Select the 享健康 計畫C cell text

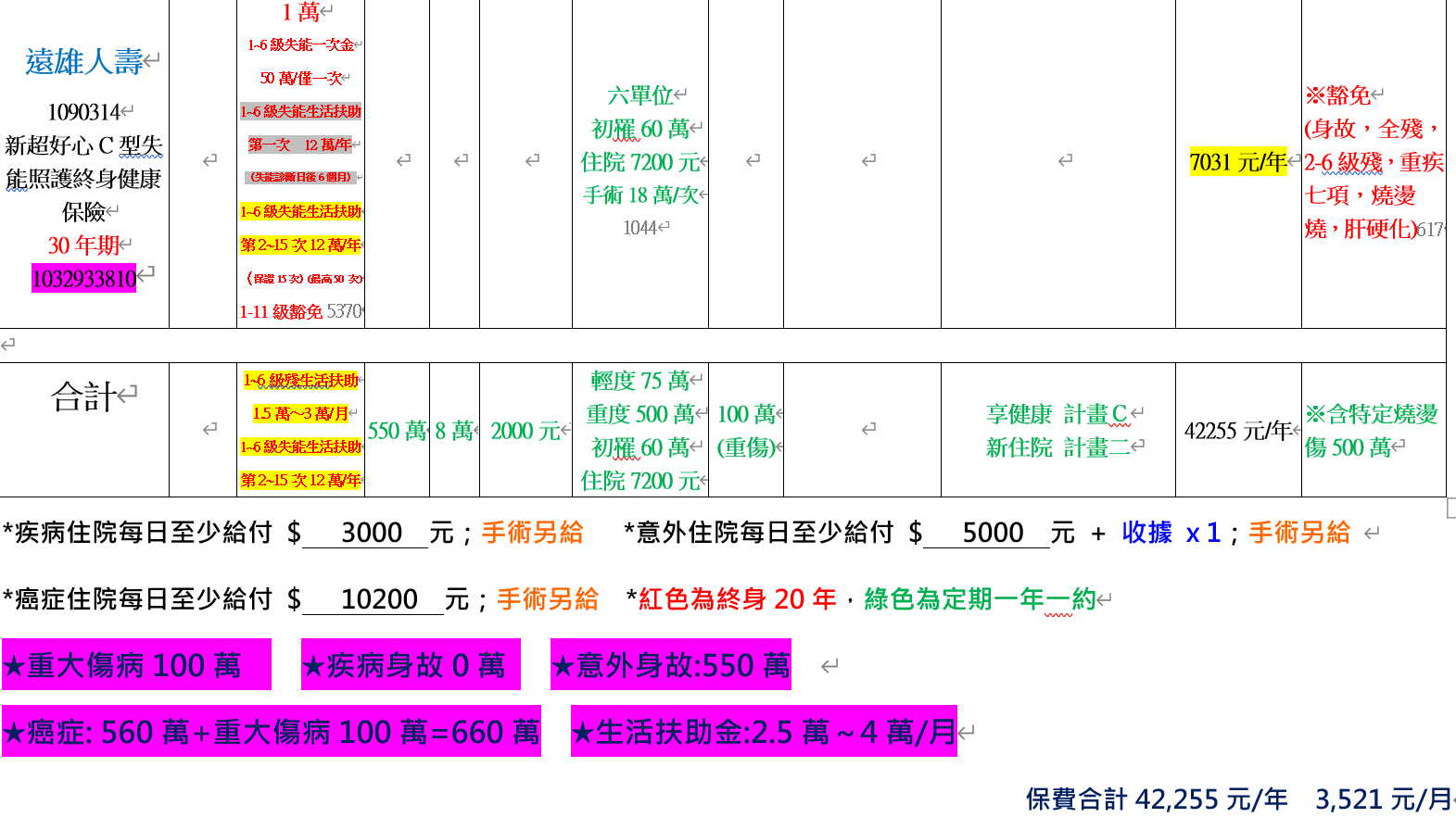coord(1057,414)
